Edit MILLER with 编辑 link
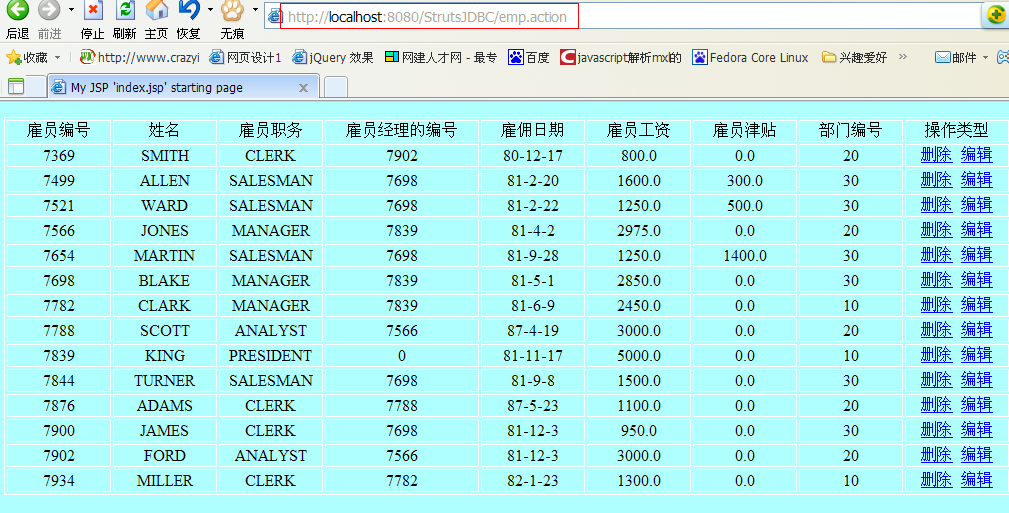The width and height of the screenshot is (1009, 513). [x=976, y=480]
